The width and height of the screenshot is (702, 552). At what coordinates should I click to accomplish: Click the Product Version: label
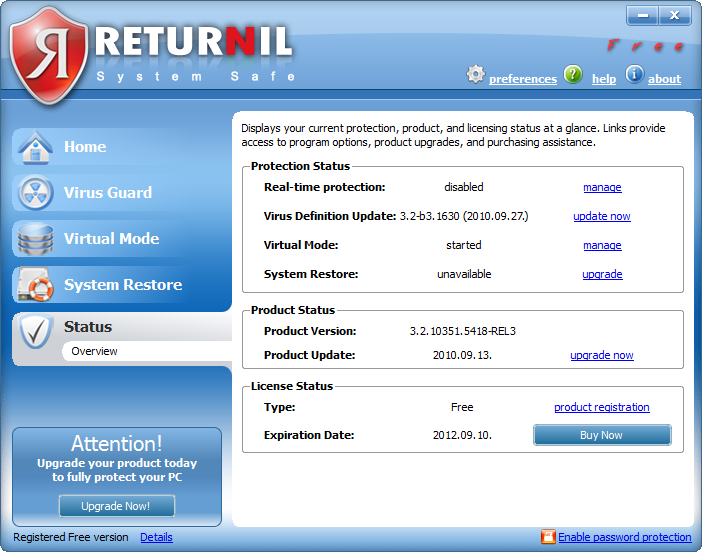click(310, 331)
